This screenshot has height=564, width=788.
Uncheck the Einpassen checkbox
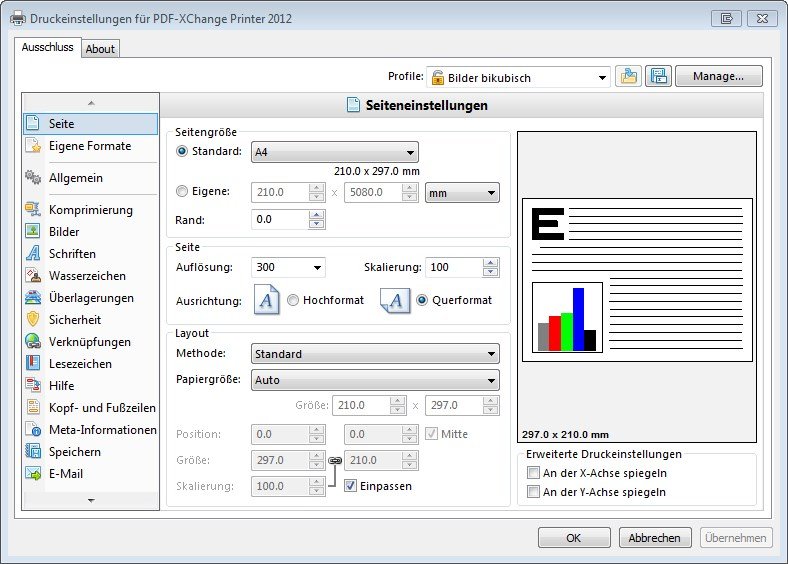tap(350, 486)
